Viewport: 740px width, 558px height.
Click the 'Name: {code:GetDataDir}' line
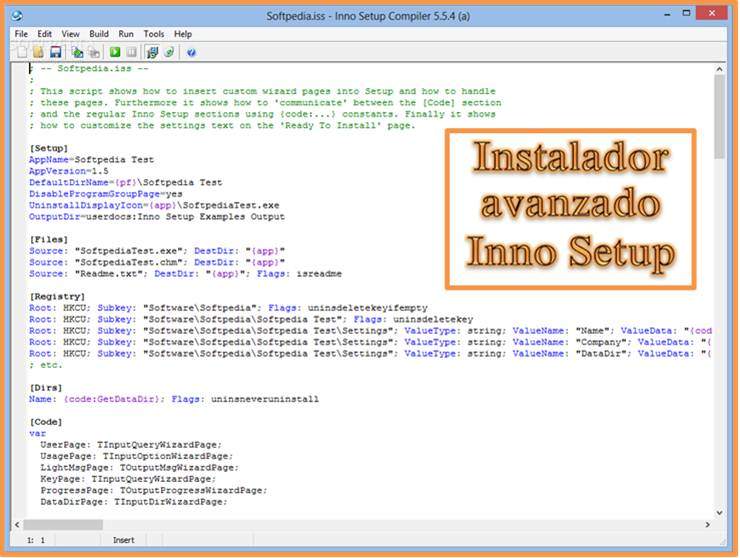(x=174, y=399)
